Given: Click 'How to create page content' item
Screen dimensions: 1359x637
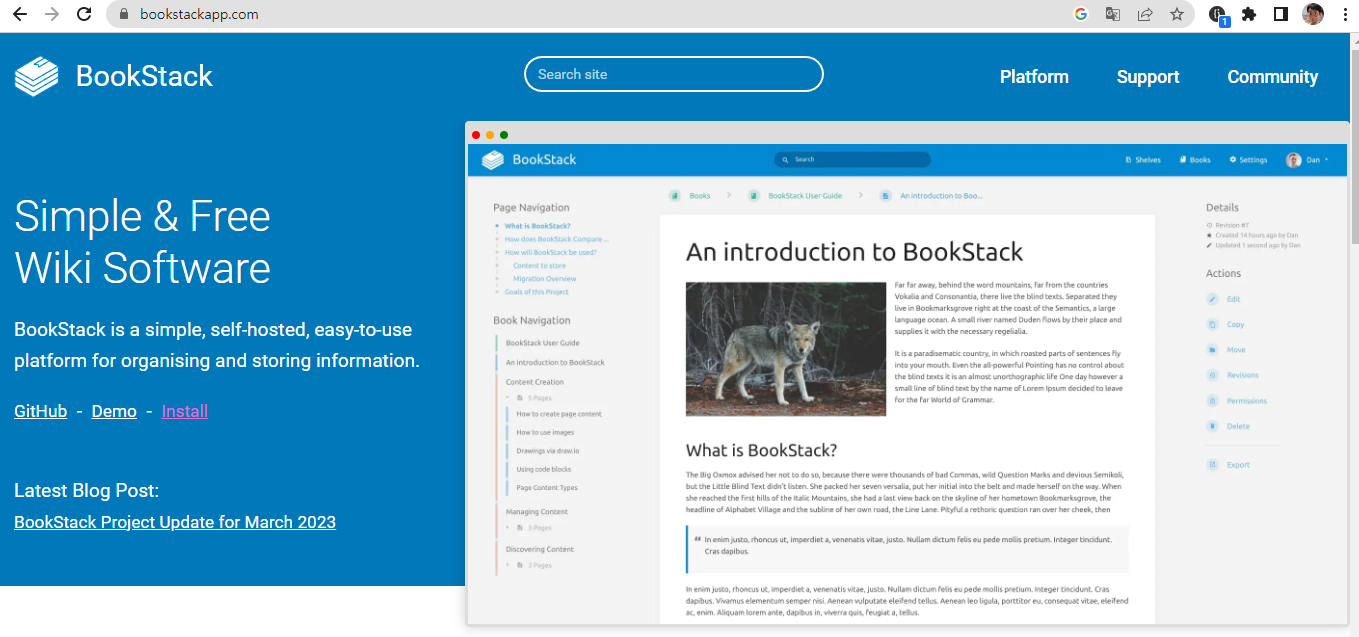Looking at the screenshot, I should click(x=559, y=414).
